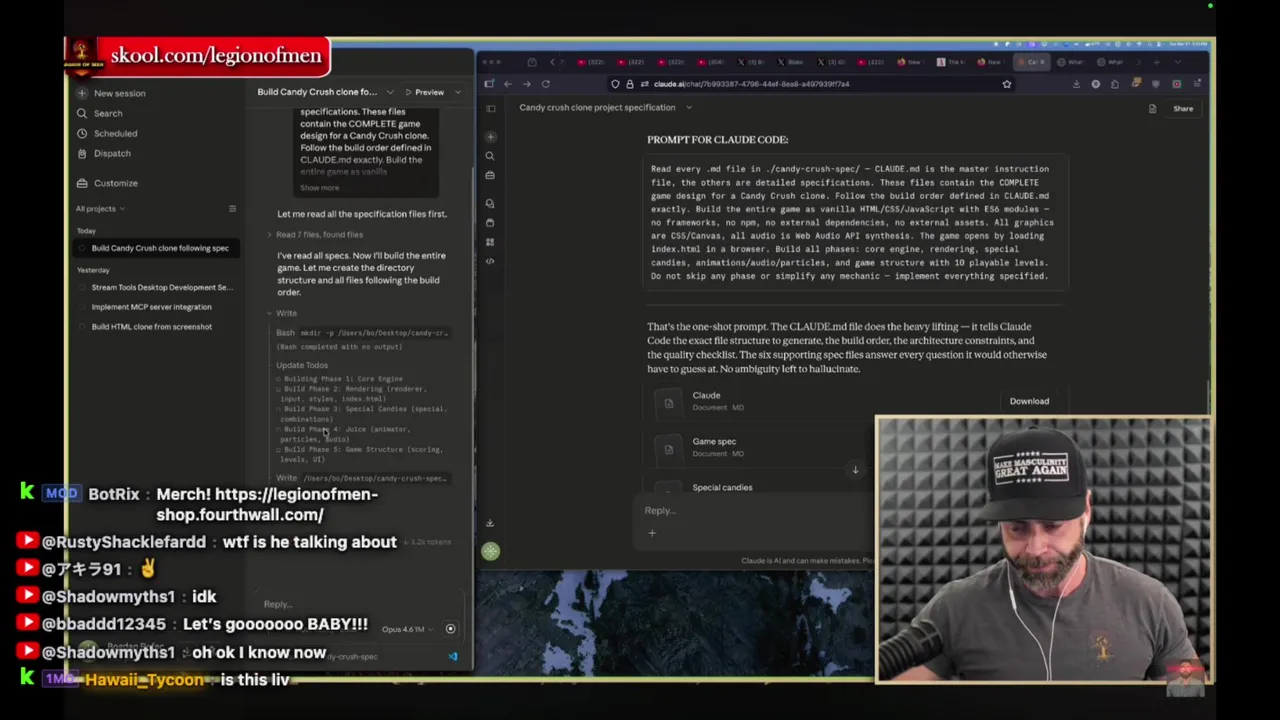Viewport: 1280px width, 720px height.
Task: Reload the claude.ai page
Action: [x=546, y=84]
